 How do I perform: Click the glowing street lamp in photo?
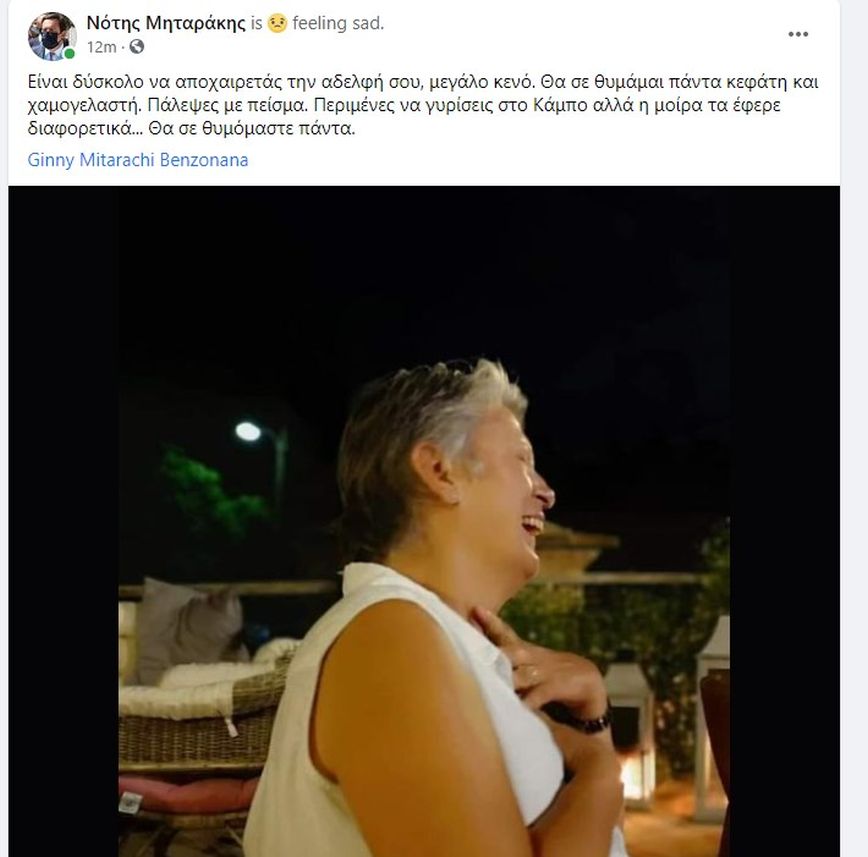[x=248, y=431]
